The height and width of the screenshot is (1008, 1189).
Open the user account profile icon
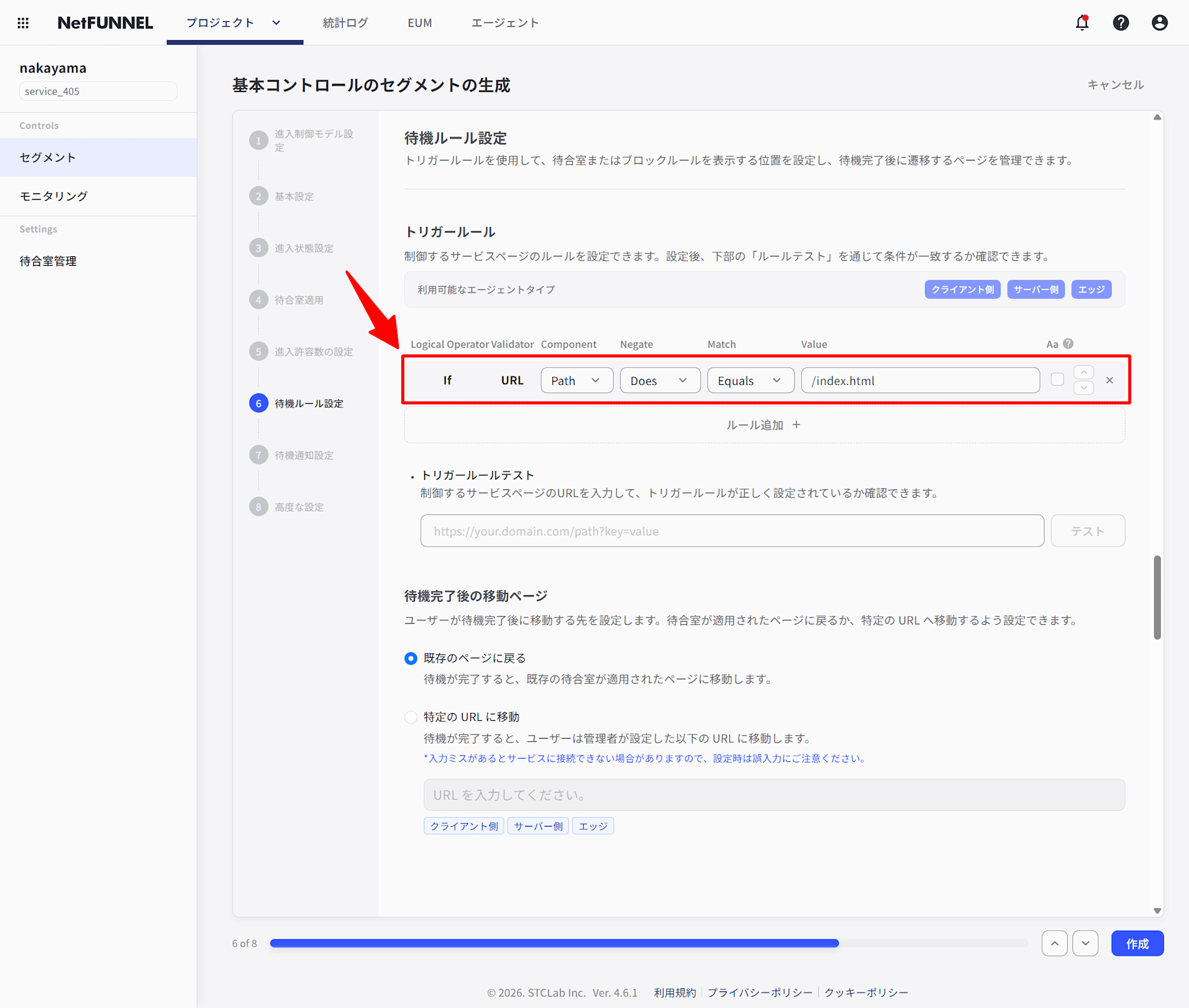[x=1159, y=23]
